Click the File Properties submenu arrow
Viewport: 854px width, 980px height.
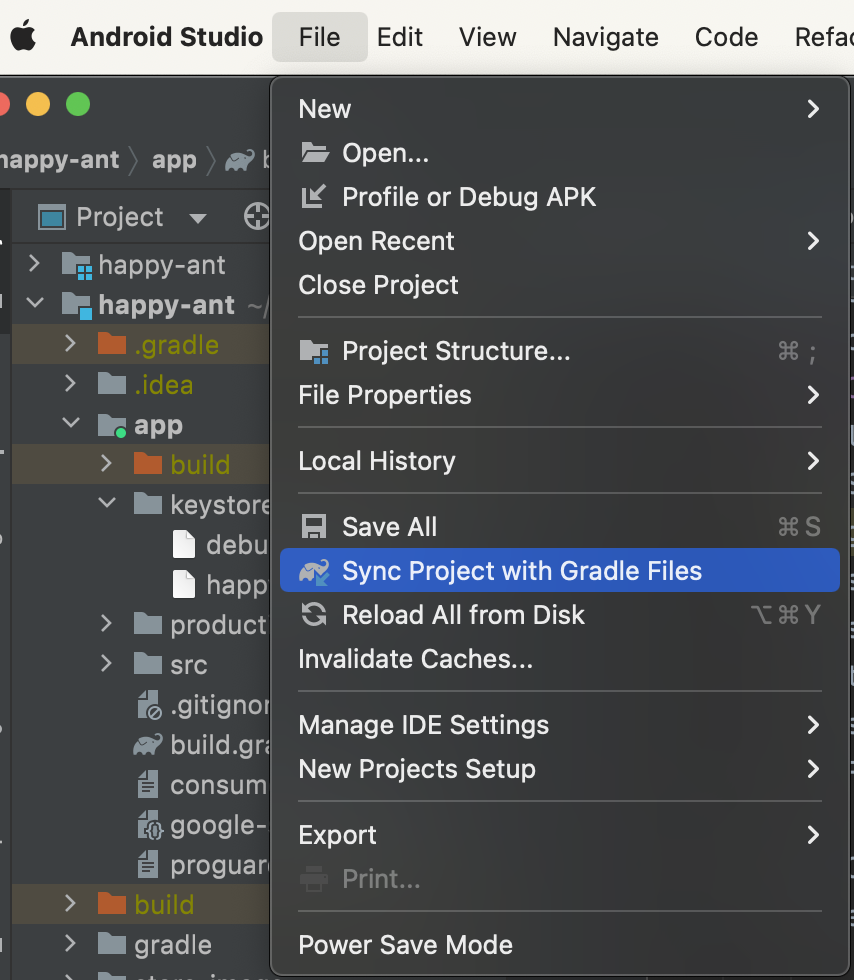[x=813, y=395]
